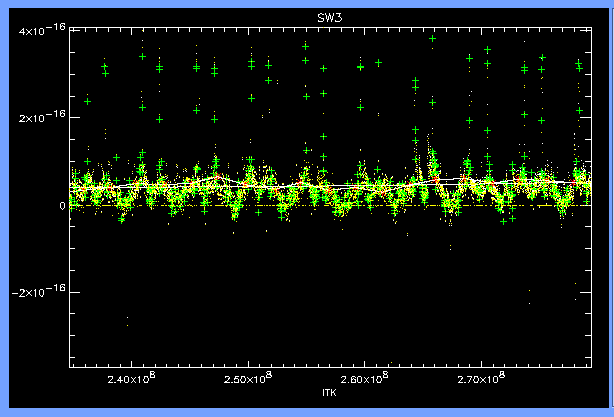Click the 2×10⁻¹⁶ y-axis tick label
The height and width of the screenshot is (417, 614).
(x=39, y=118)
